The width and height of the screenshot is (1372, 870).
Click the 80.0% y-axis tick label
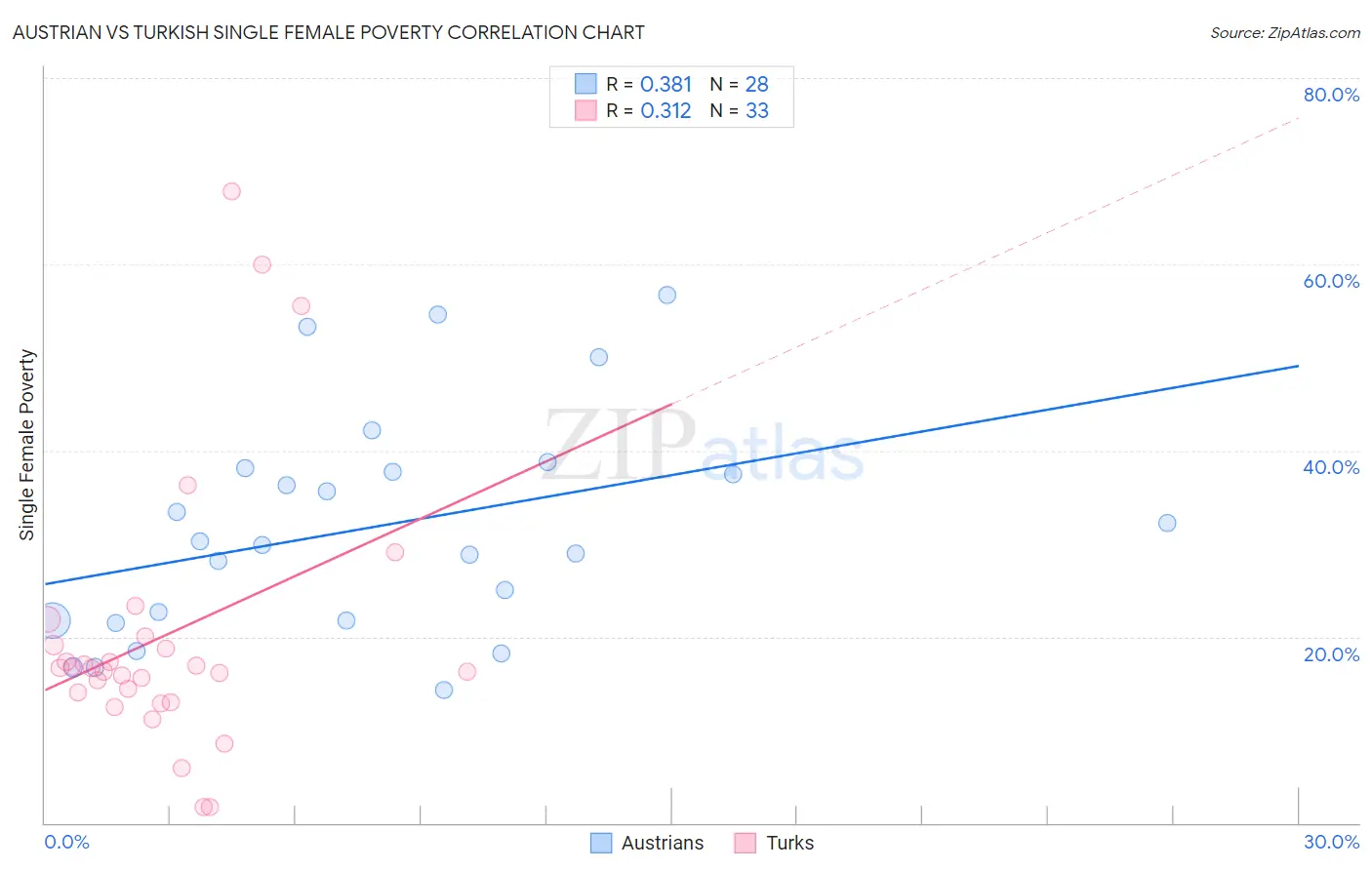point(1331,95)
